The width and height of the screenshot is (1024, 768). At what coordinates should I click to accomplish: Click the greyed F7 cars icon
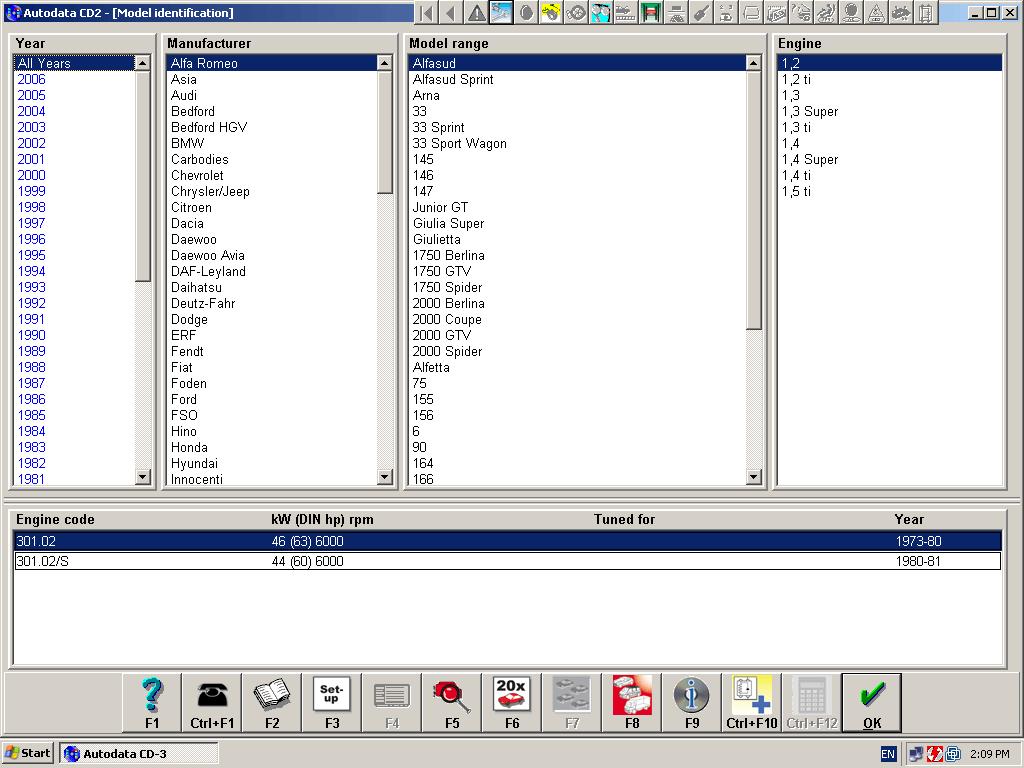pyautogui.click(x=572, y=703)
